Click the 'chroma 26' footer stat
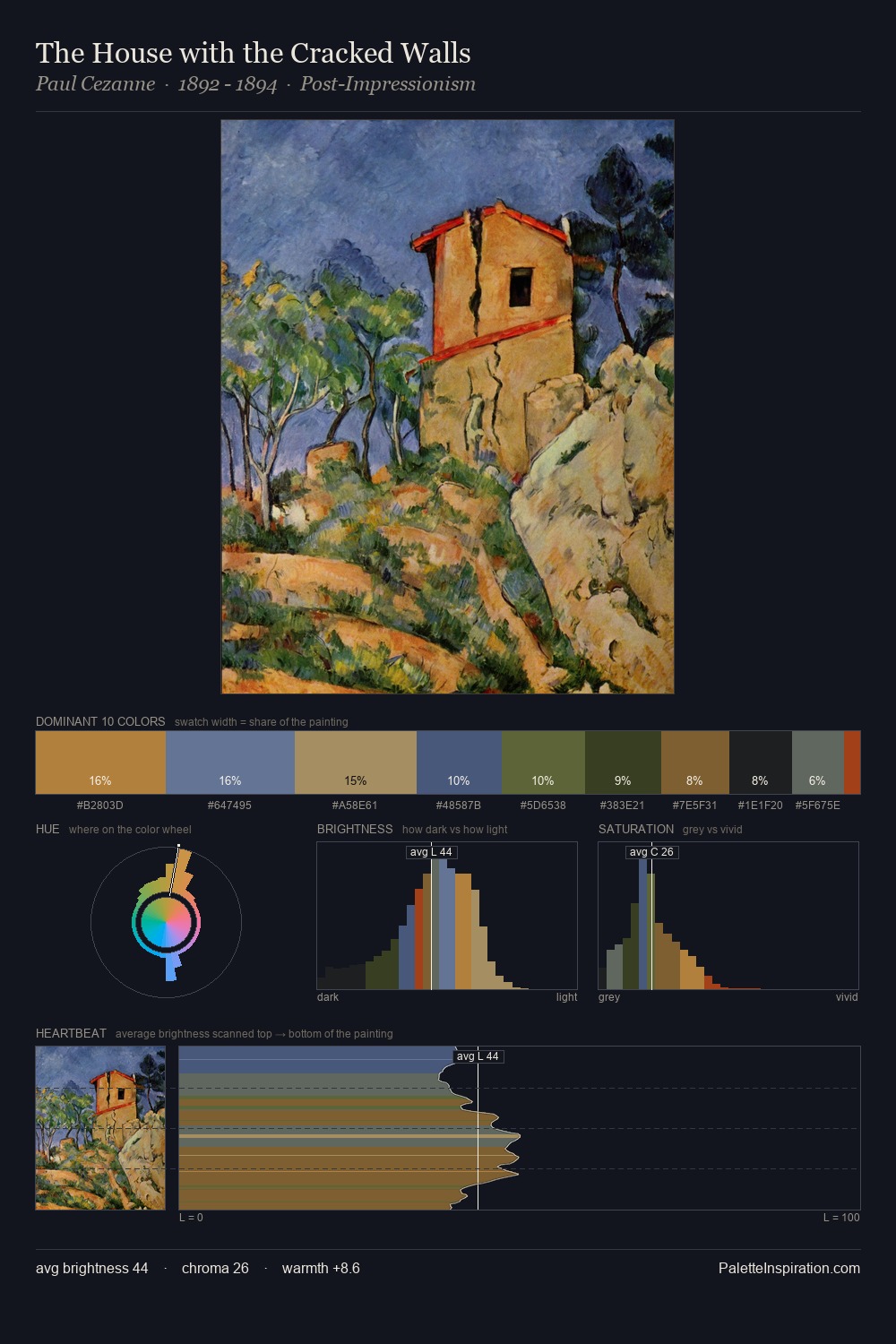The height and width of the screenshot is (1344, 896). coord(215,1268)
